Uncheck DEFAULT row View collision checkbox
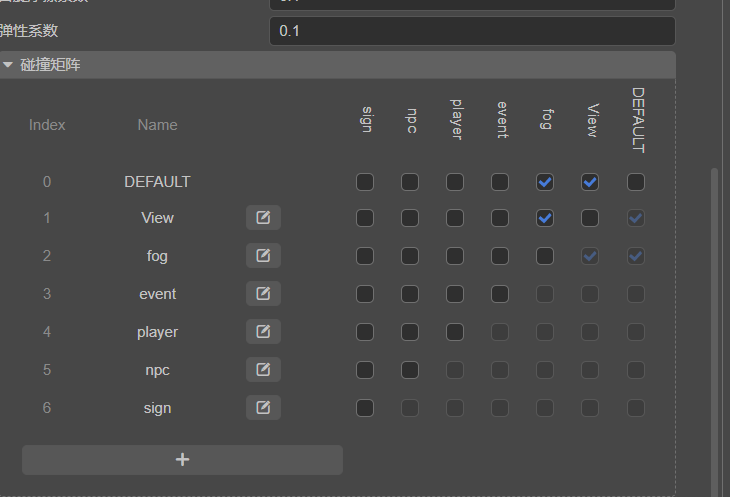The width and height of the screenshot is (730, 497). (x=590, y=182)
